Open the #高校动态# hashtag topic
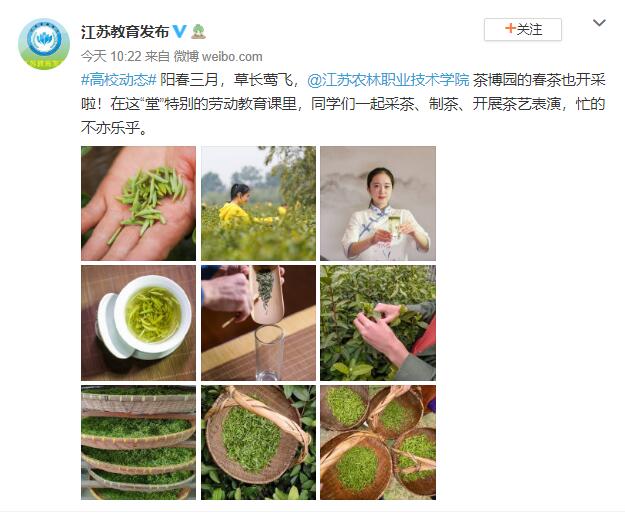 pyautogui.click(x=118, y=80)
